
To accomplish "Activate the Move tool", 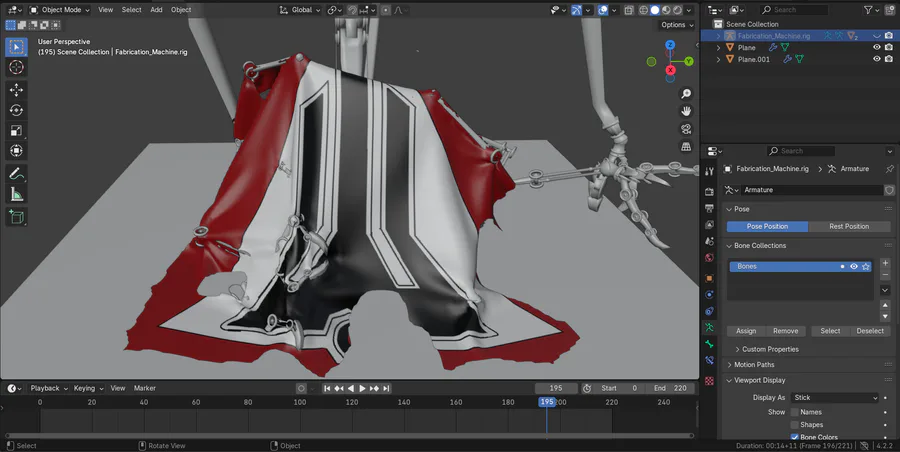I will tap(16, 89).
